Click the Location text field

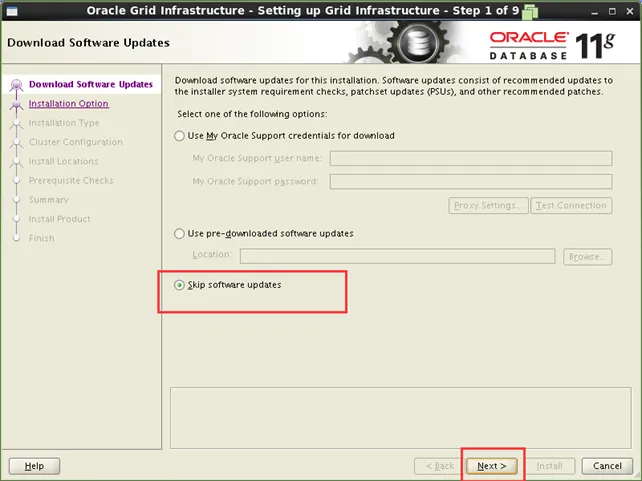398,256
